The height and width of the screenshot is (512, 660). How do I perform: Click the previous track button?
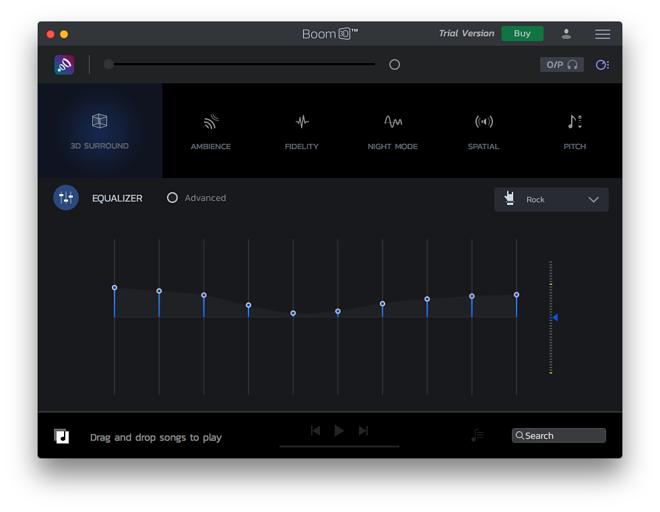pyautogui.click(x=316, y=430)
